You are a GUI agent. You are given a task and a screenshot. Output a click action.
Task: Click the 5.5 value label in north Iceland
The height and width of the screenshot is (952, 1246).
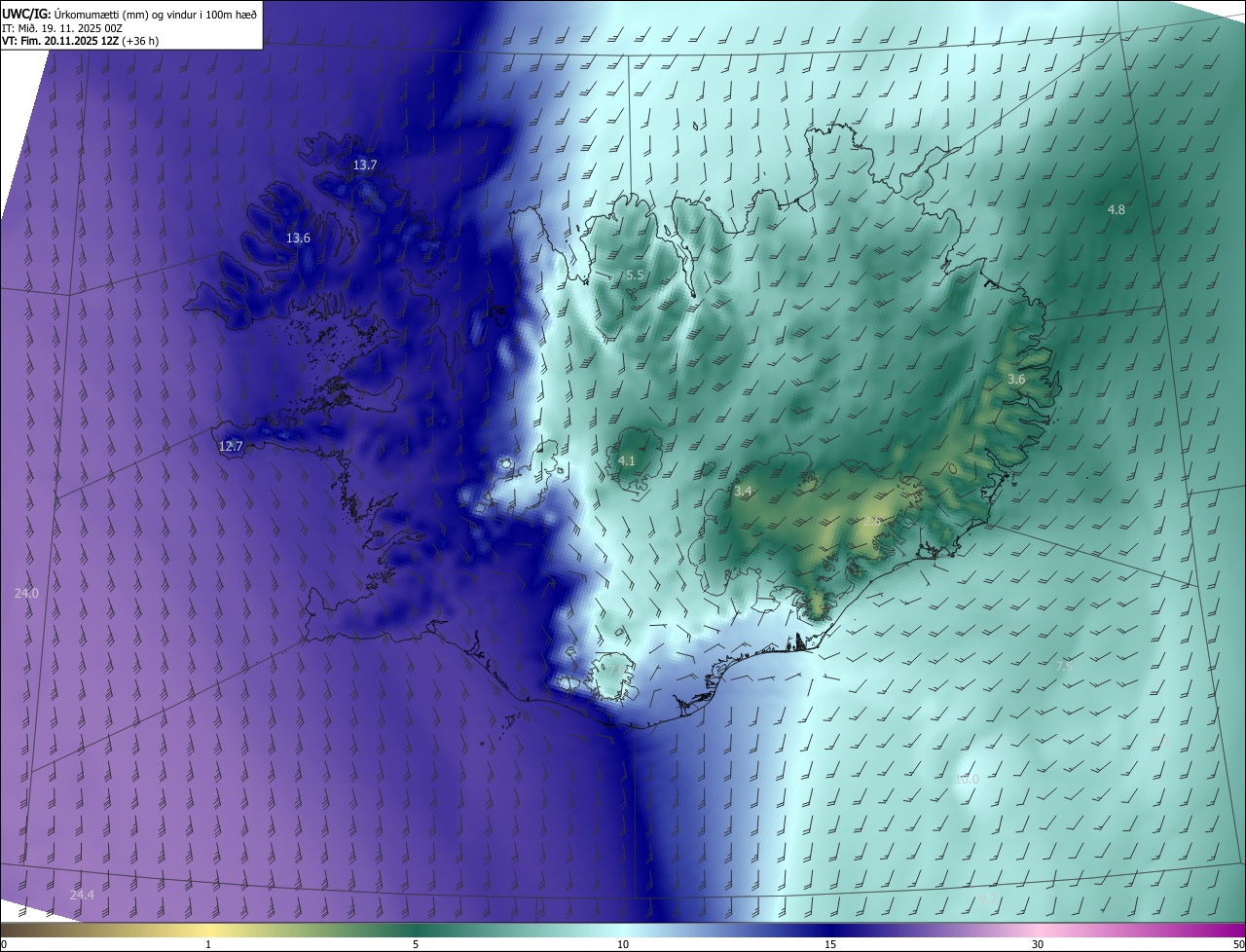click(x=635, y=275)
